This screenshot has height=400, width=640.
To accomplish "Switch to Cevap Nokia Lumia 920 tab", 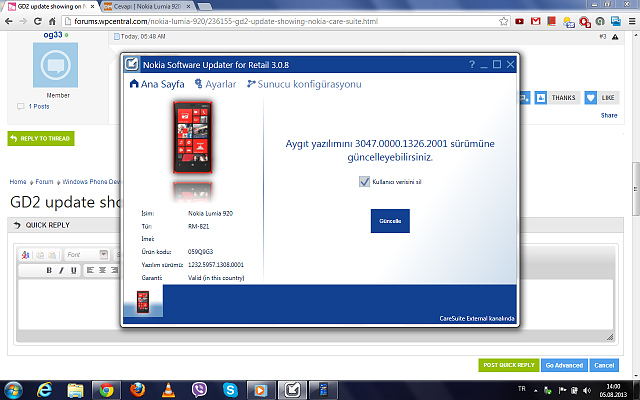I will 147,7.
